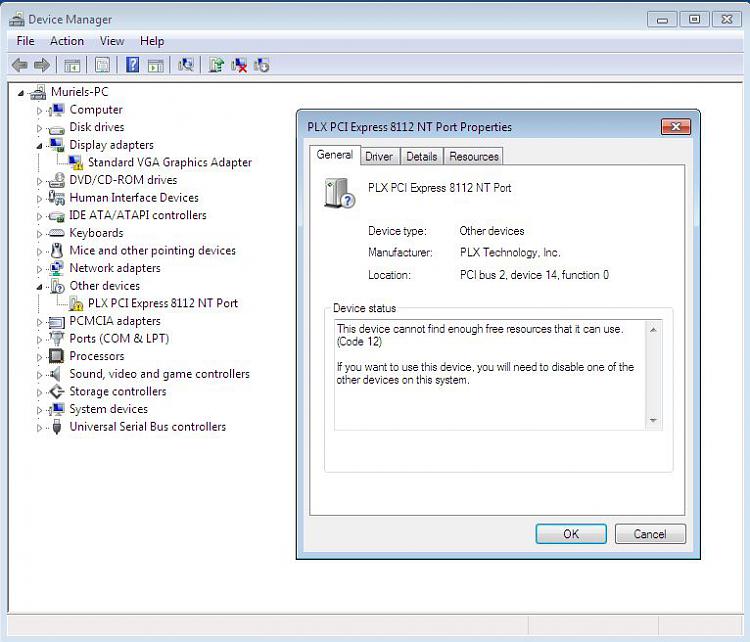Close the PLX properties dialog with red X

pyautogui.click(x=675, y=126)
